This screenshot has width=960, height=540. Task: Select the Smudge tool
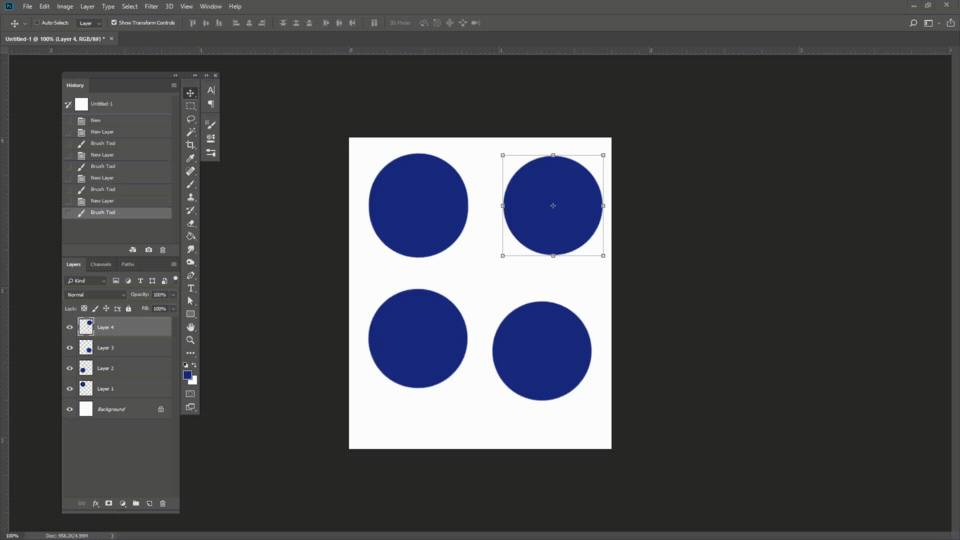[190, 249]
